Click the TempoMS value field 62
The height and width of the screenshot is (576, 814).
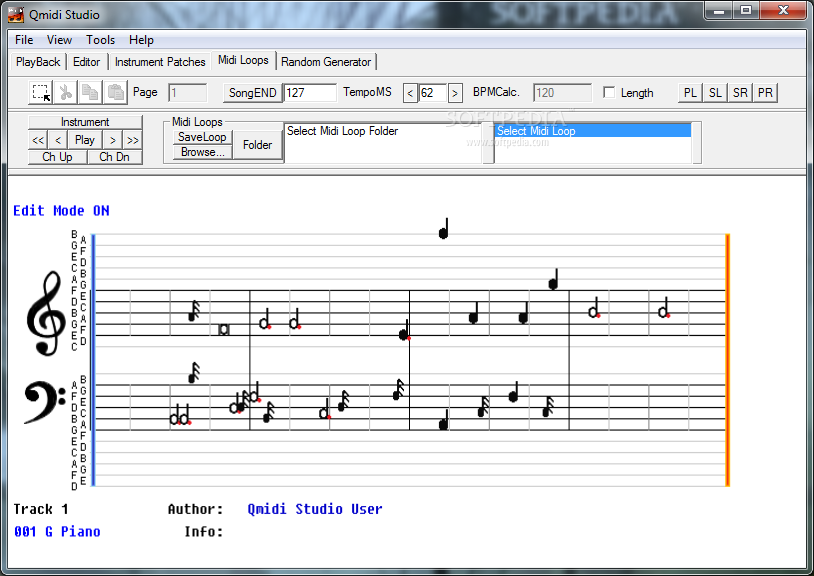coord(432,93)
